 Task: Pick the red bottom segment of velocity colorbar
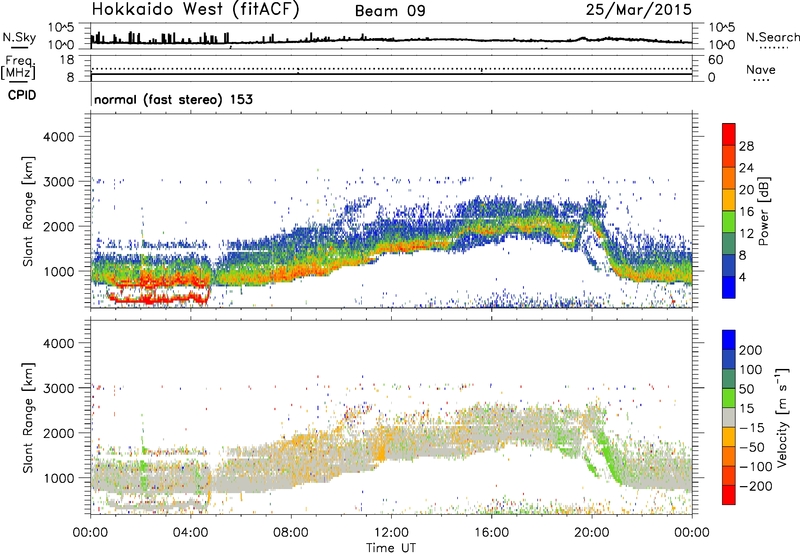[x=729, y=495]
